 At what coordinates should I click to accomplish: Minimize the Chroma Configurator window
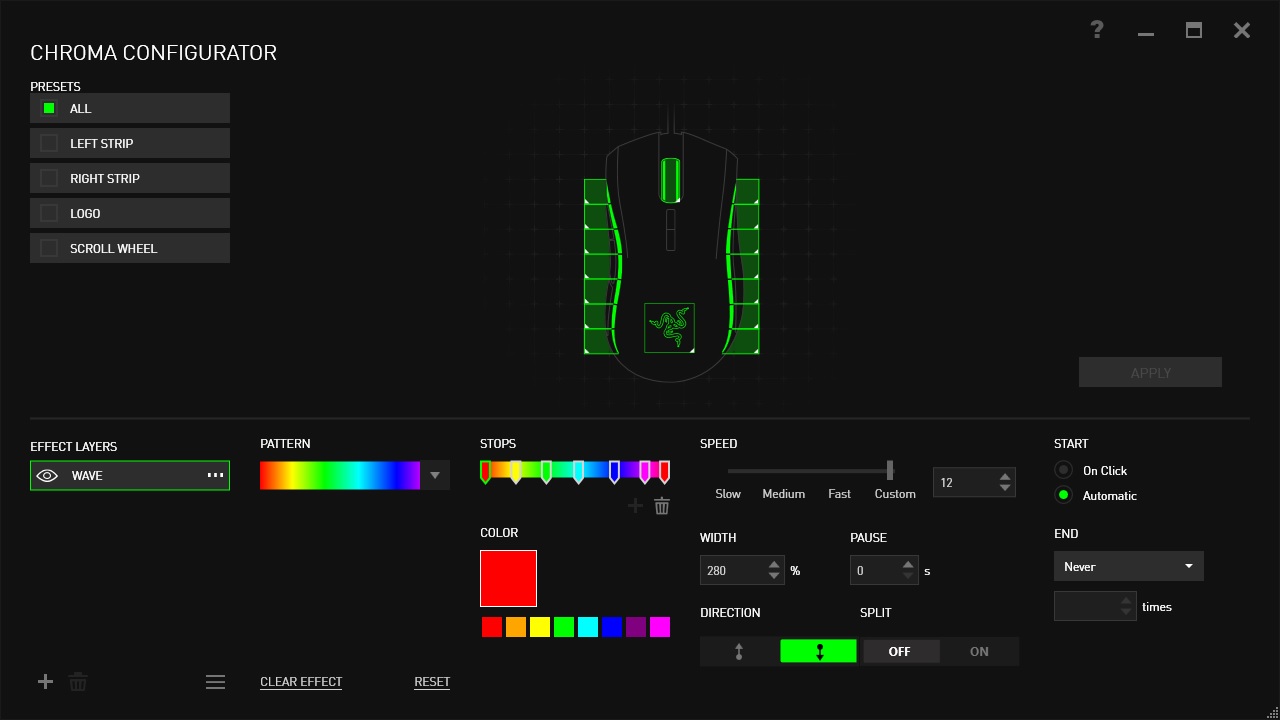click(1146, 34)
